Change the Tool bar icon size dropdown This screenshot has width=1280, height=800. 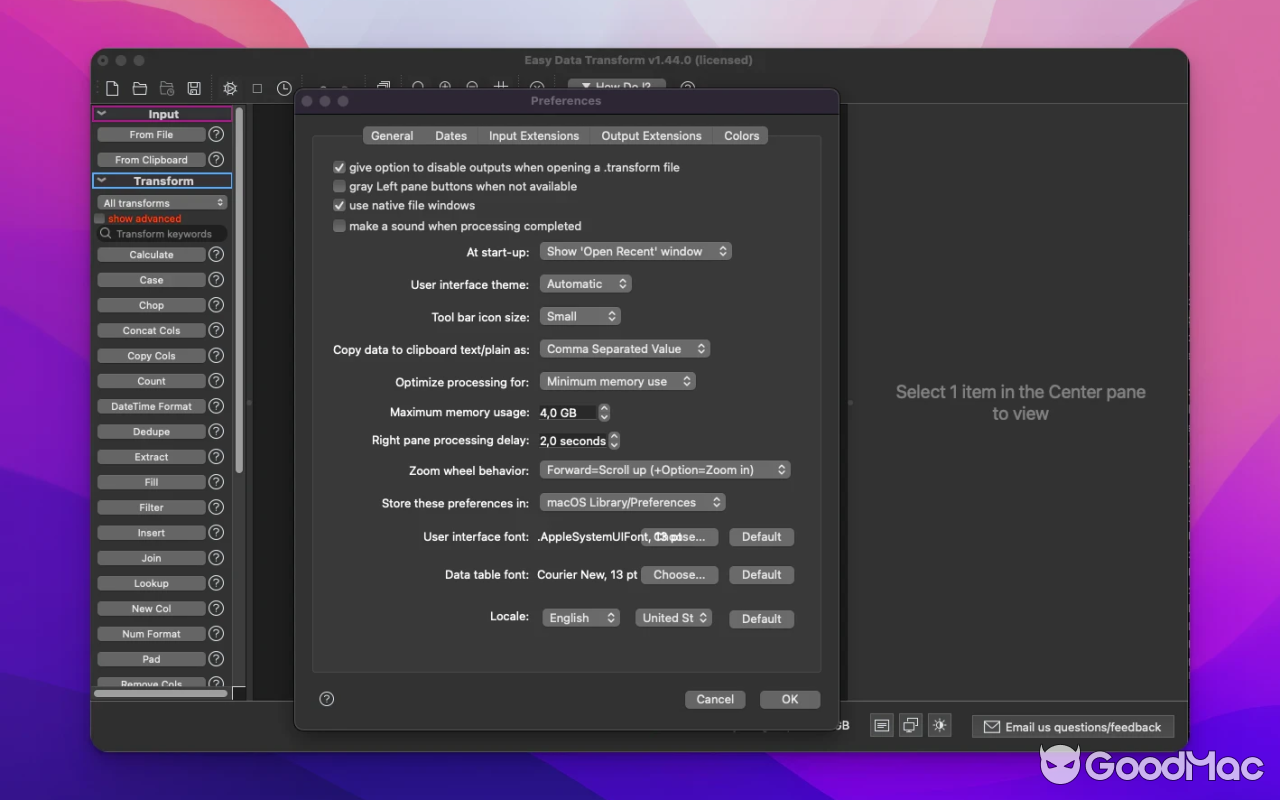(x=580, y=316)
